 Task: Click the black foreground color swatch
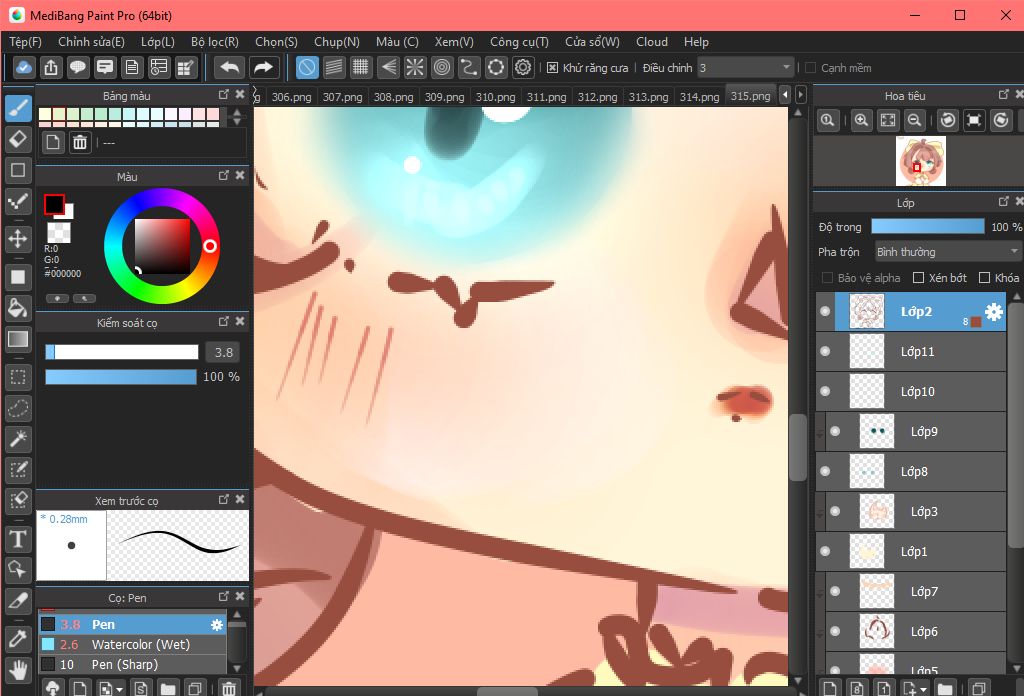(x=54, y=204)
